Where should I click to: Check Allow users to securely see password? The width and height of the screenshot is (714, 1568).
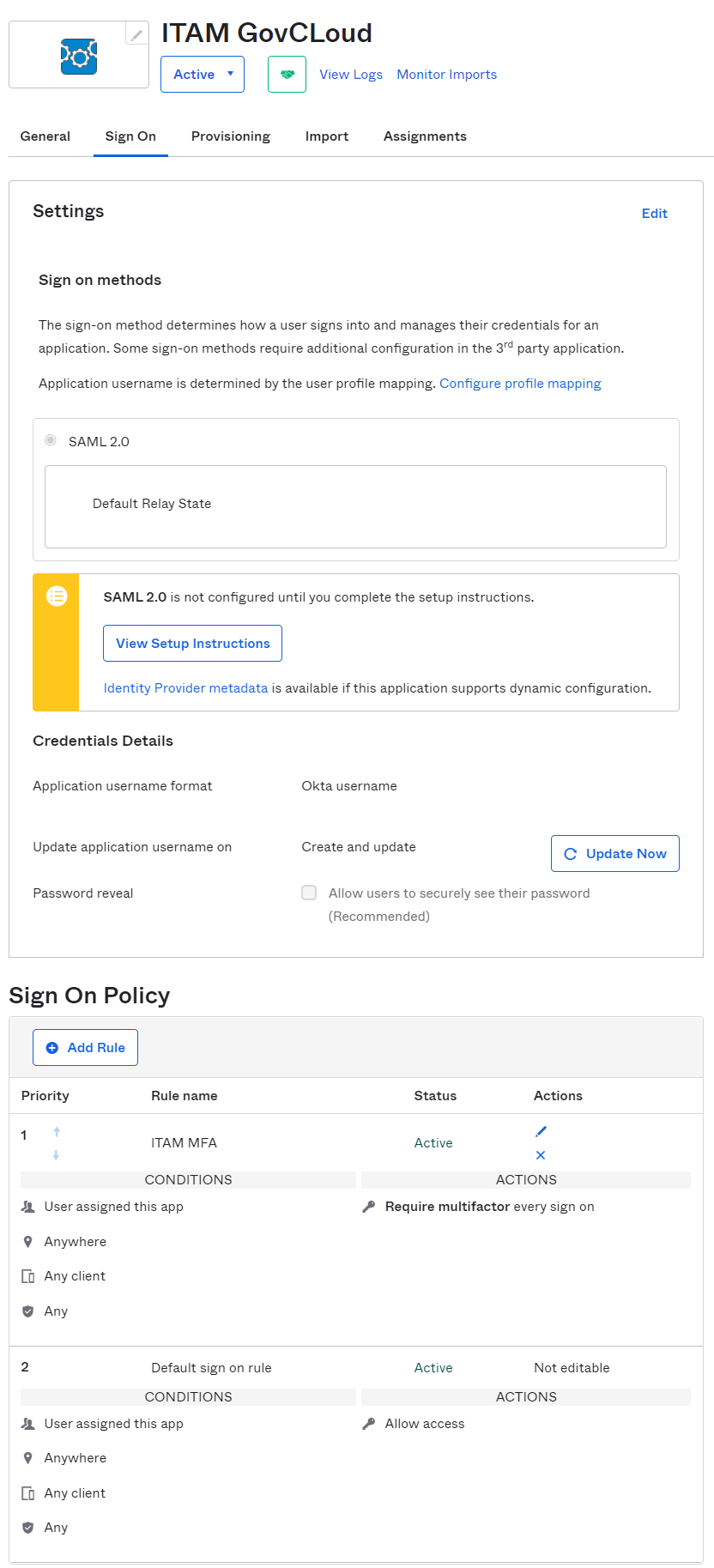click(x=309, y=893)
